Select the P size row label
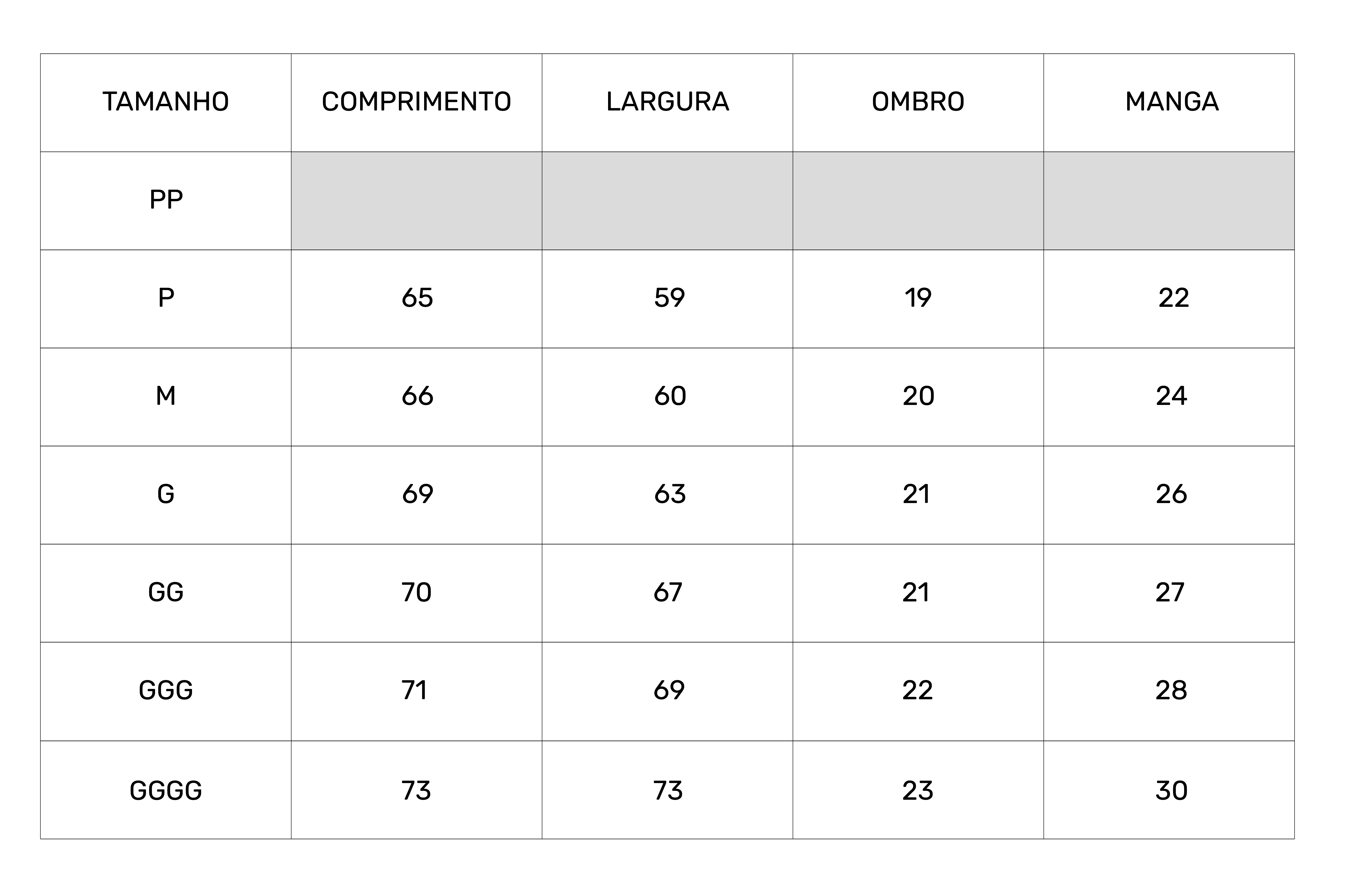1372x889 pixels. (x=166, y=298)
